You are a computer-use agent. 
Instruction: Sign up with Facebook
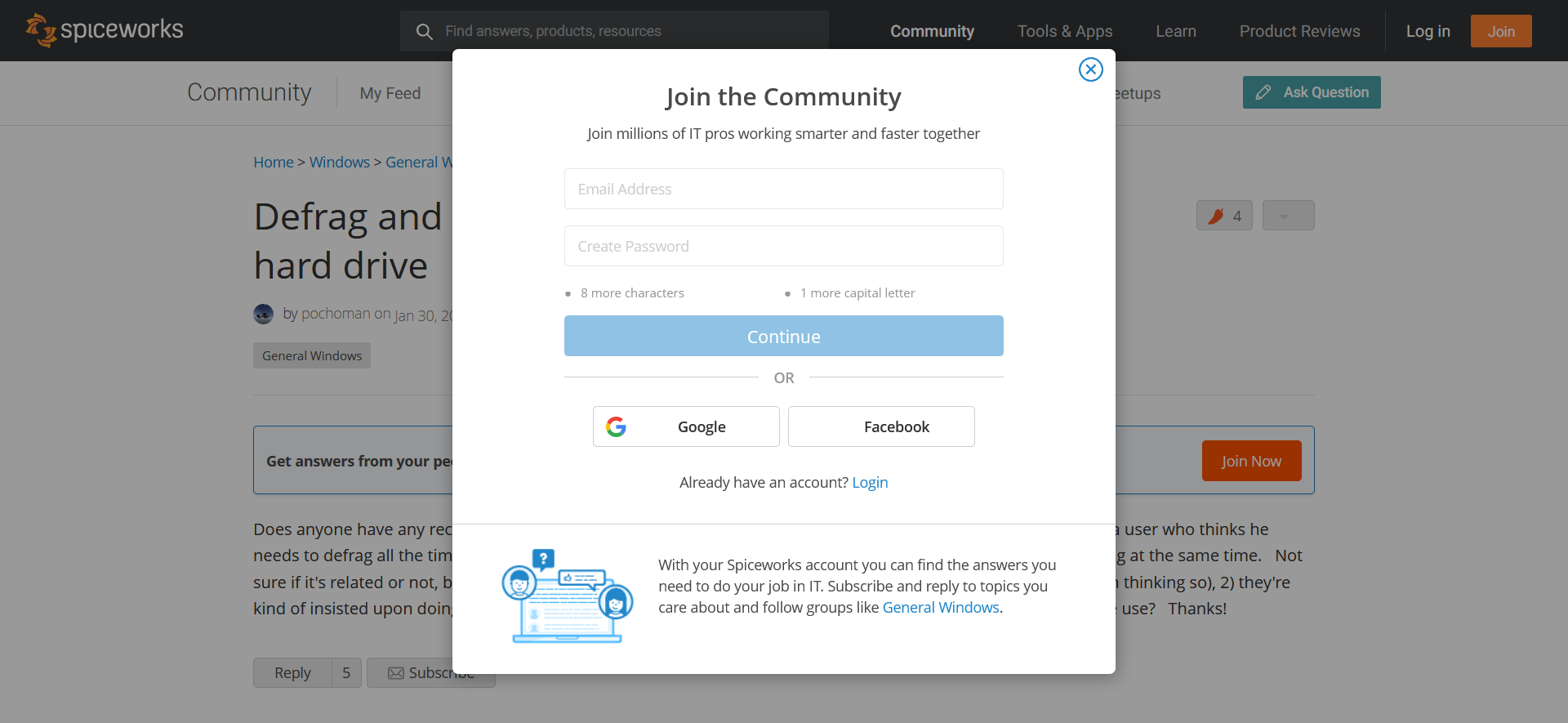(x=881, y=426)
